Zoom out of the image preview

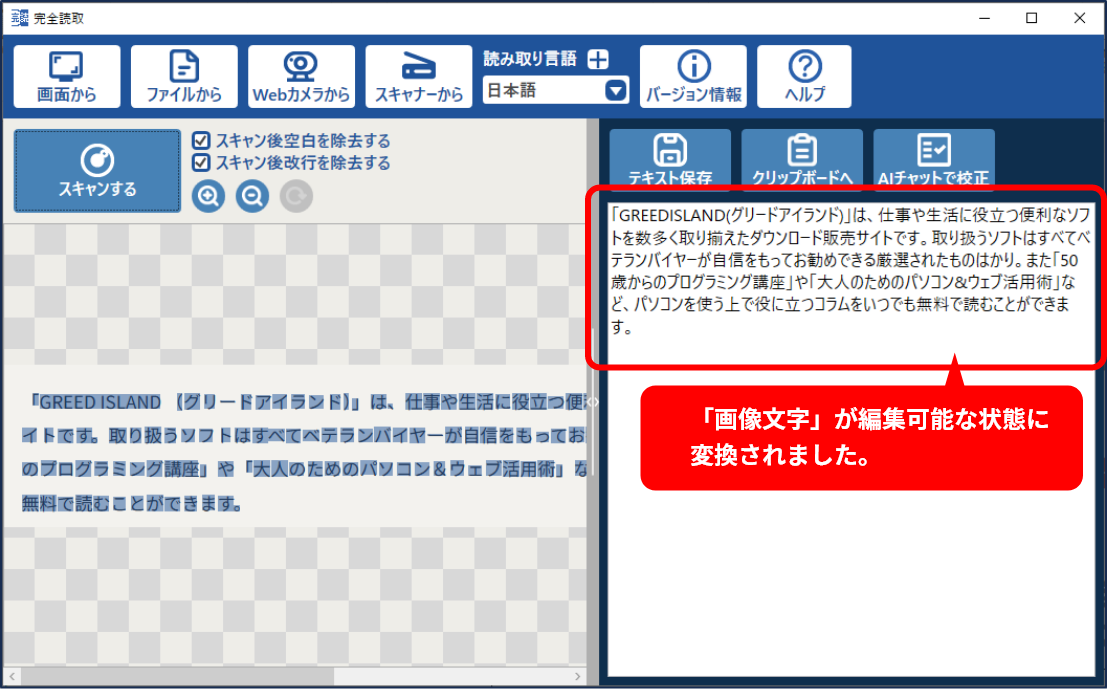(252, 196)
